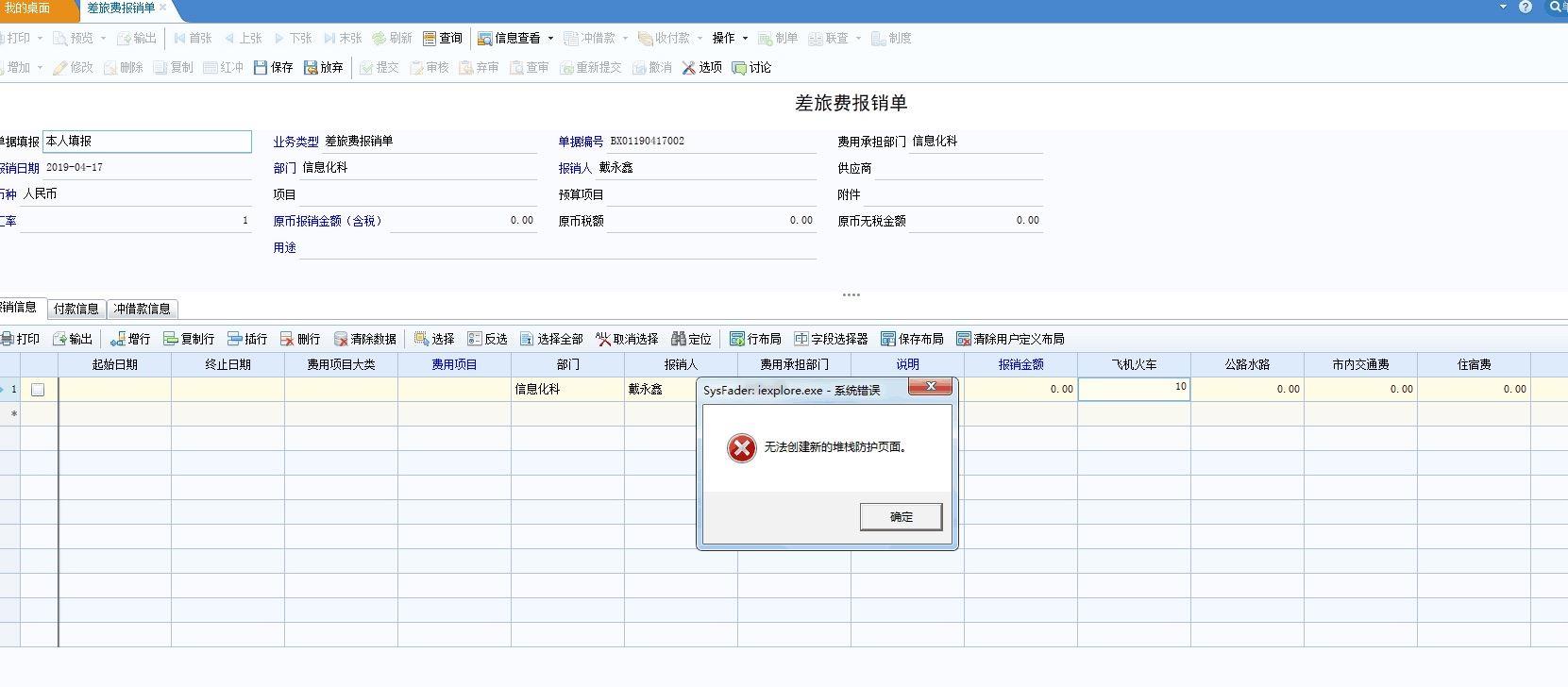Click 选择全部 to select all rows
This screenshot has width=1568, height=687.
551,339
